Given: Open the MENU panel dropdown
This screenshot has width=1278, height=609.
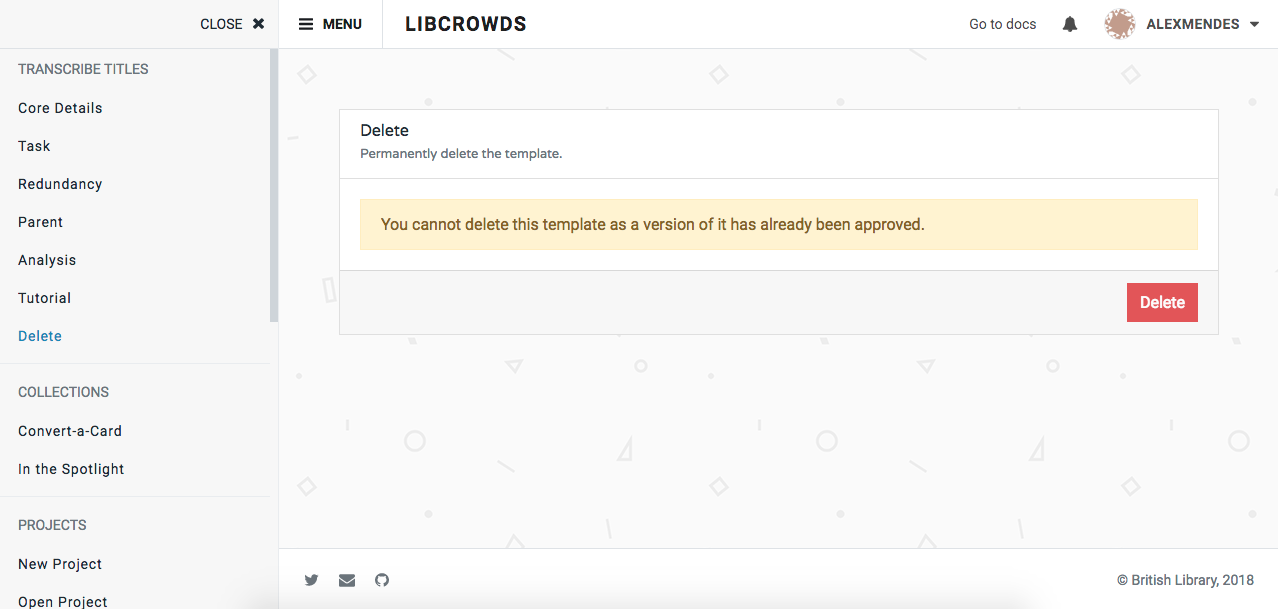Looking at the screenshot, I should pyautogui.click(x=330, y=23).
